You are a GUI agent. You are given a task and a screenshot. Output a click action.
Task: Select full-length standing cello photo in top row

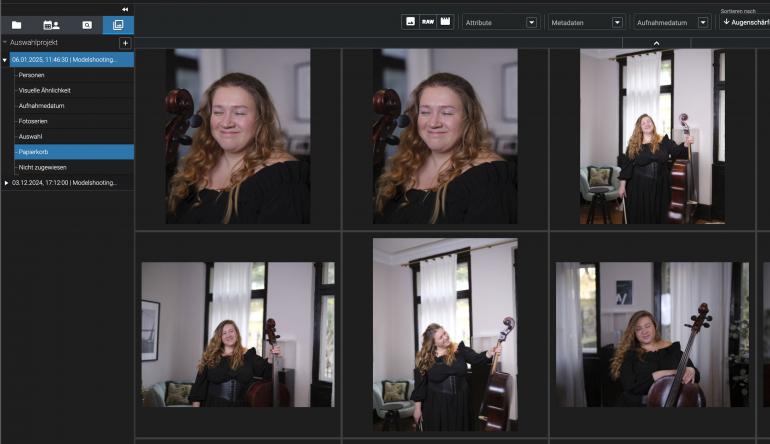click(652, 136)
